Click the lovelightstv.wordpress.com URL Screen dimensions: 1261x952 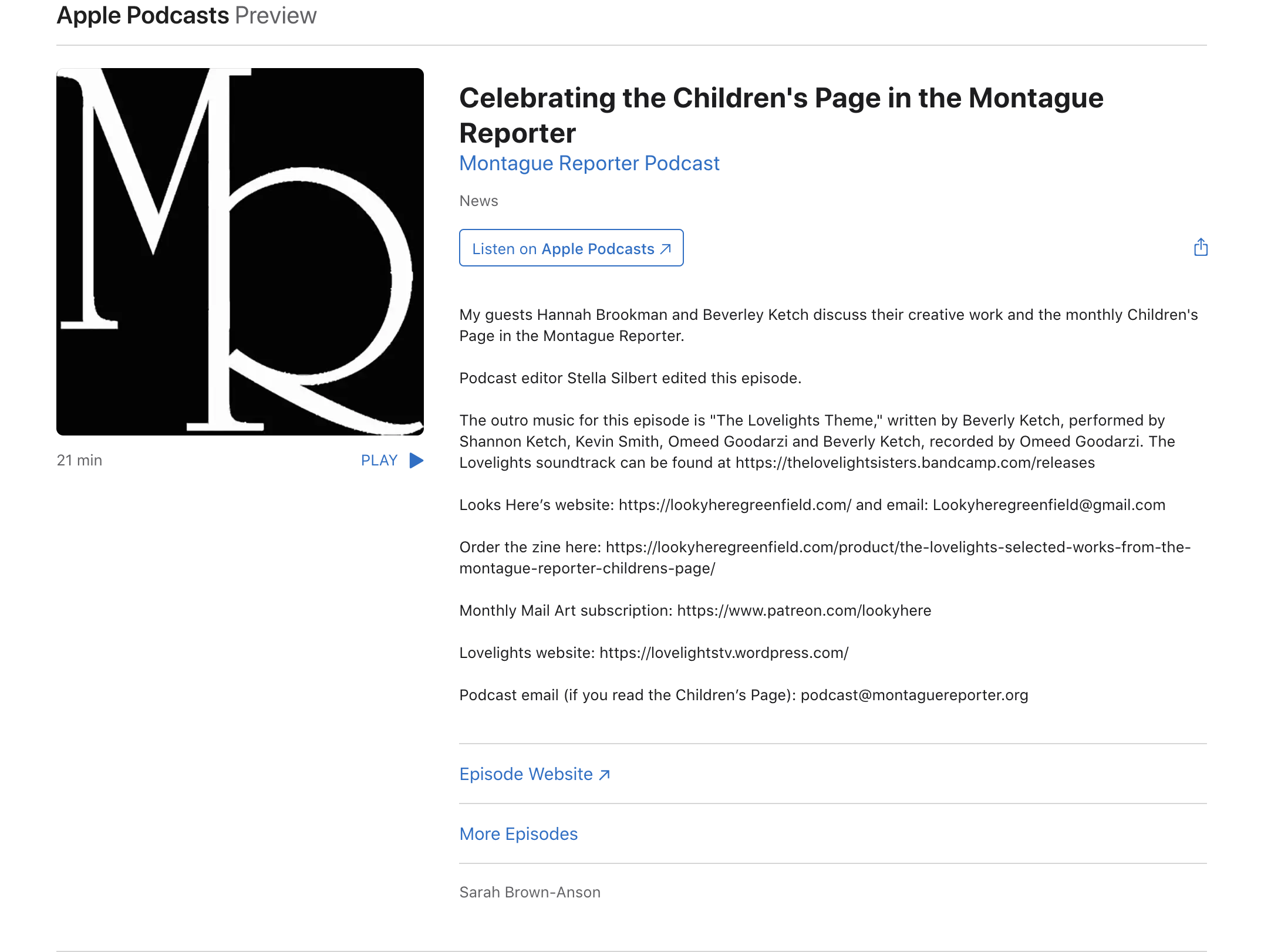(723, 653)
